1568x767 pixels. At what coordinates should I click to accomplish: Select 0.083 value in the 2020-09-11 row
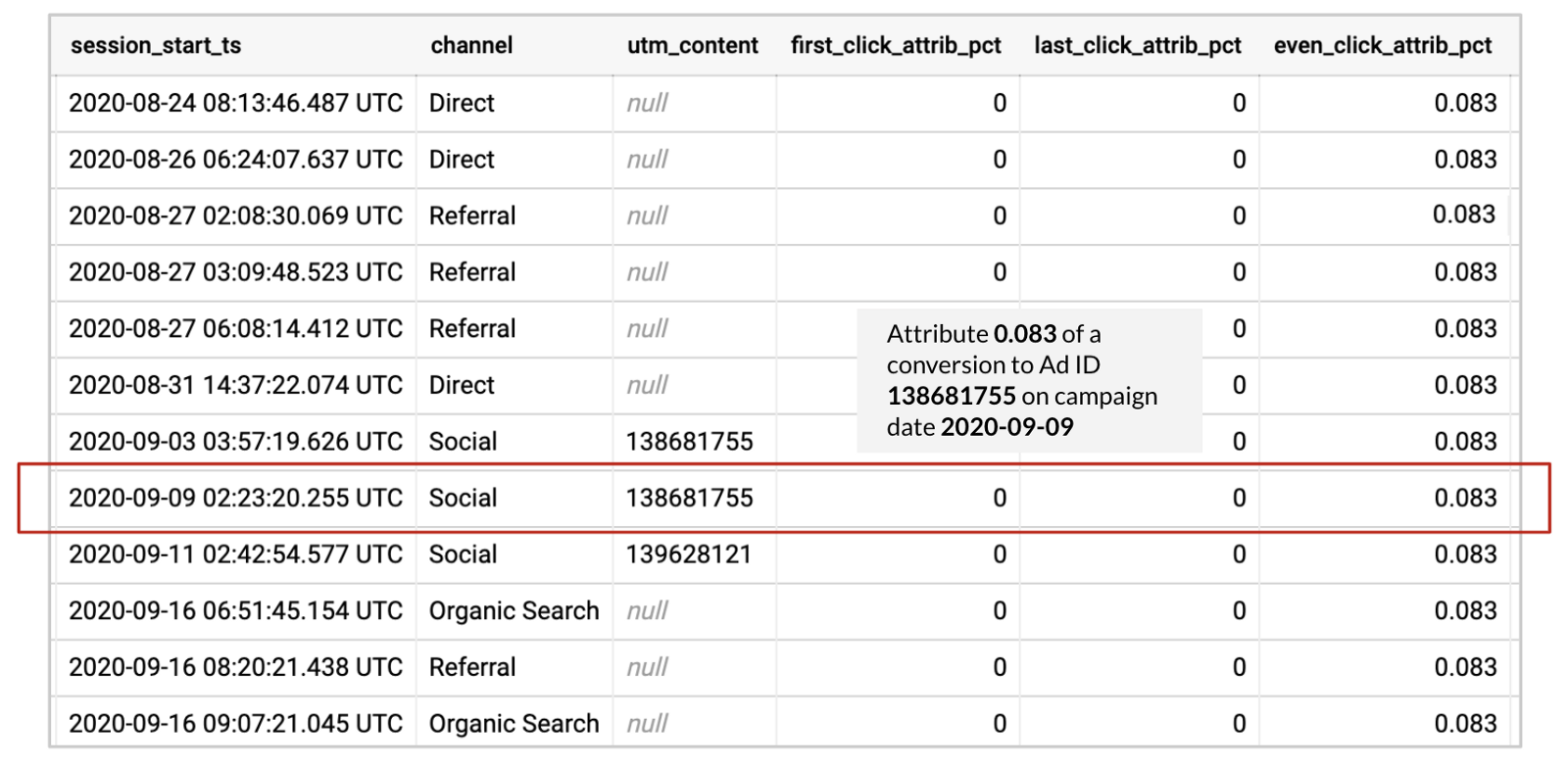(x=1465, y=554)
